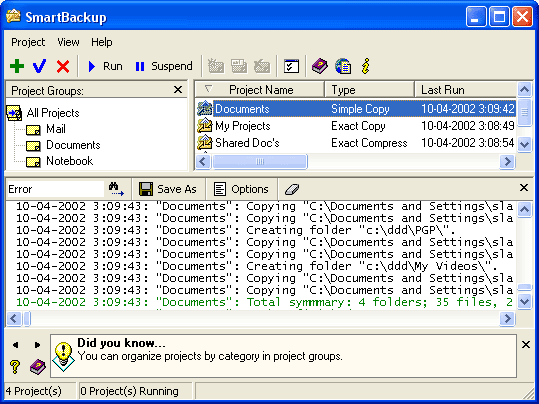This screenshot has width=539, height=404.
Task: Select the Shared Doc's project row
Action: click(x=356, y=143)
